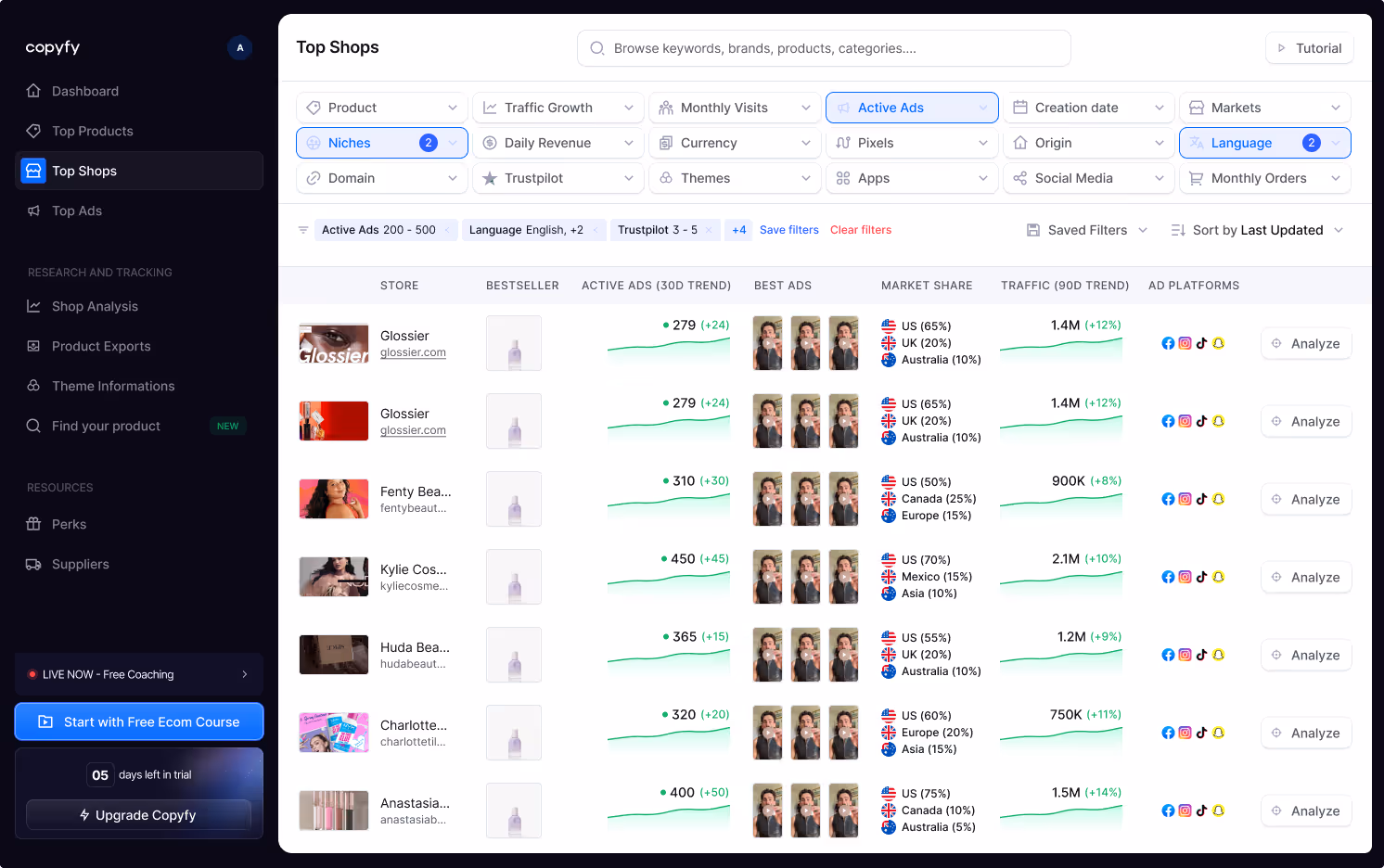Remove the Language English filter chip

(595, 230)
